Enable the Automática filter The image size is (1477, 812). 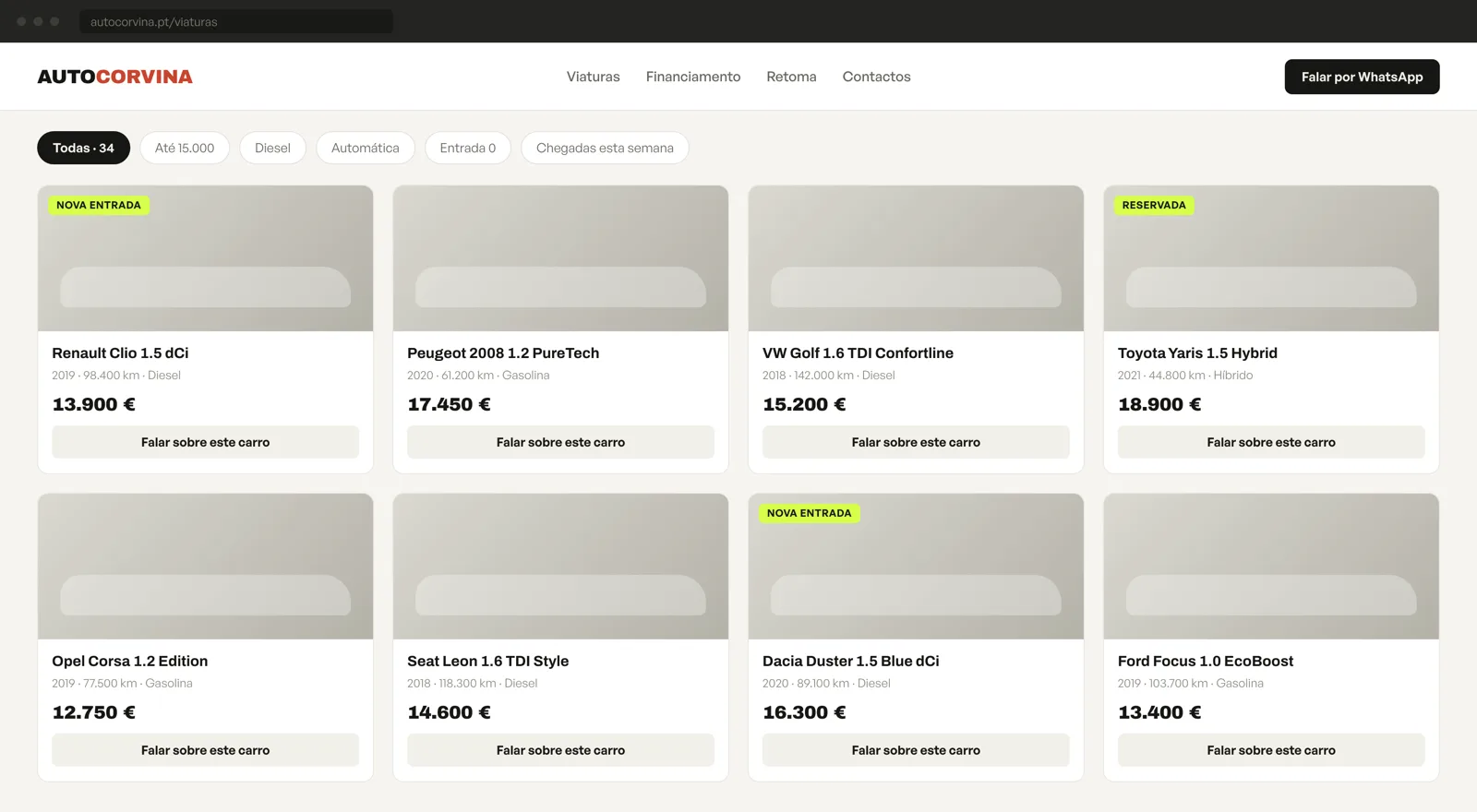(366, 148)
